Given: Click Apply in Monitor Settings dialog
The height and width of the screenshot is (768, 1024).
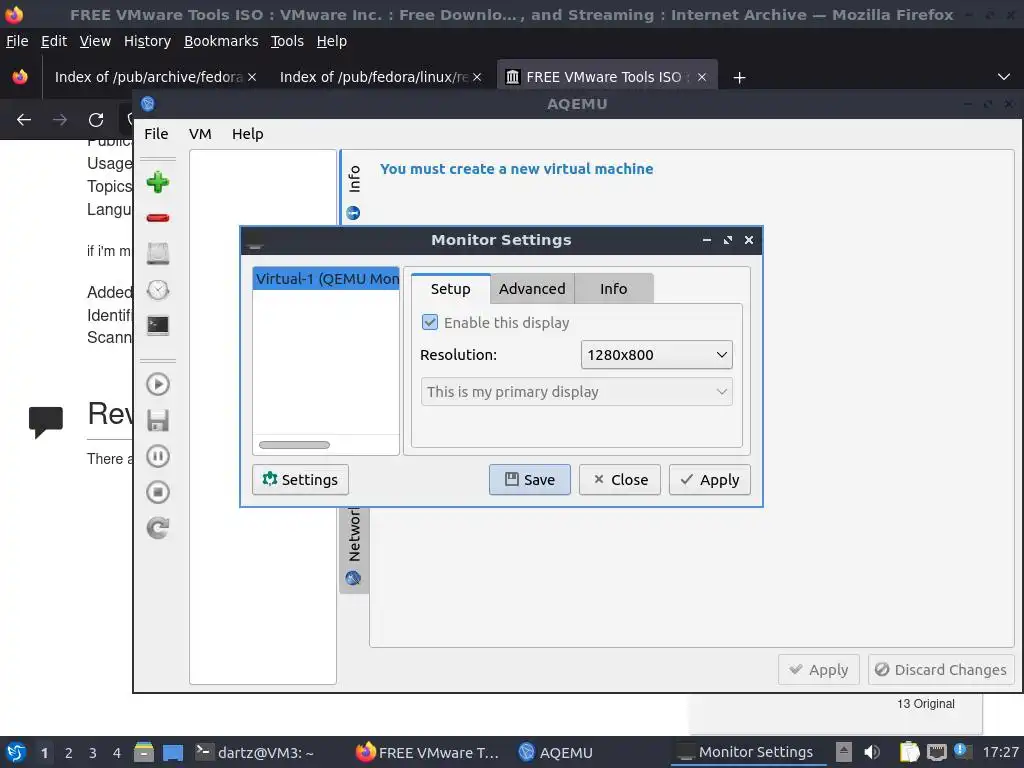Looking at the screenshot, I should 709,479.
